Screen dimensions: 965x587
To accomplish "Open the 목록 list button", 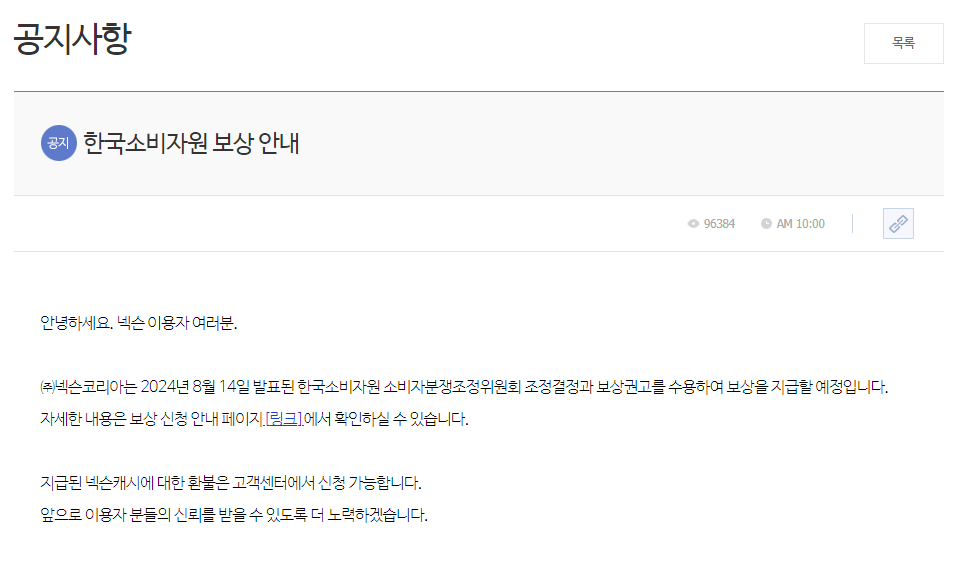I will click(903, 43).
